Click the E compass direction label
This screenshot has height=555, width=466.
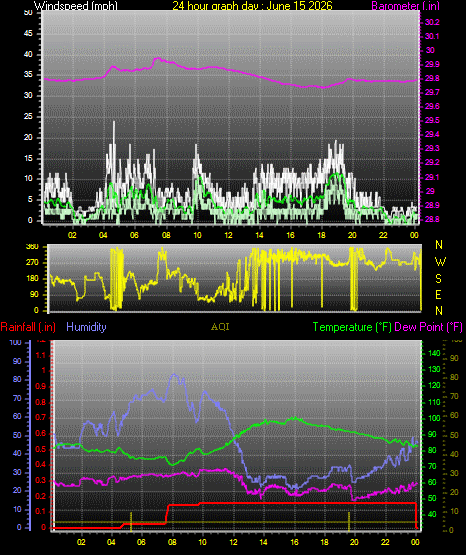click(438, 294)
